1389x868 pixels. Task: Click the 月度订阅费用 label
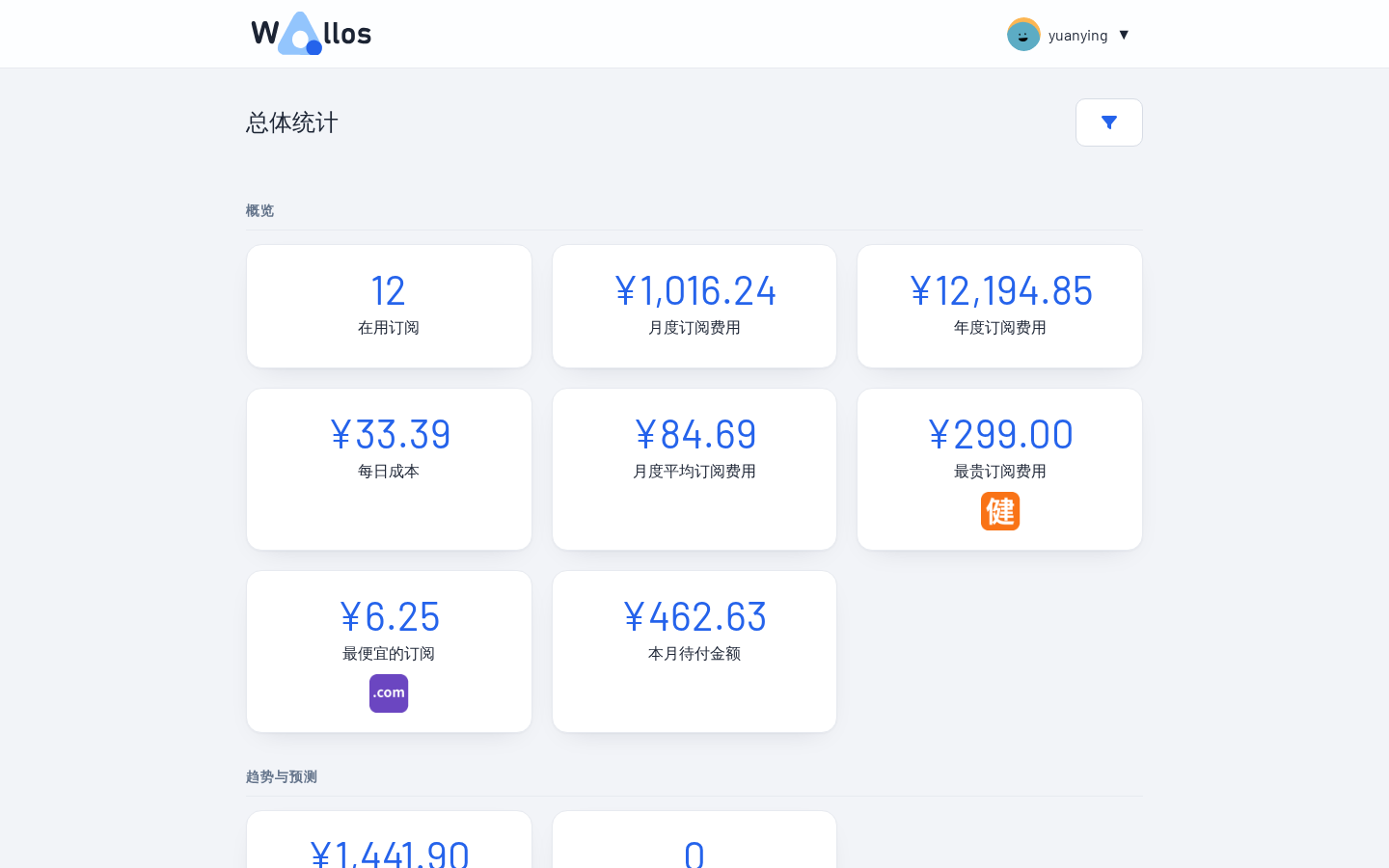(694, 328)
